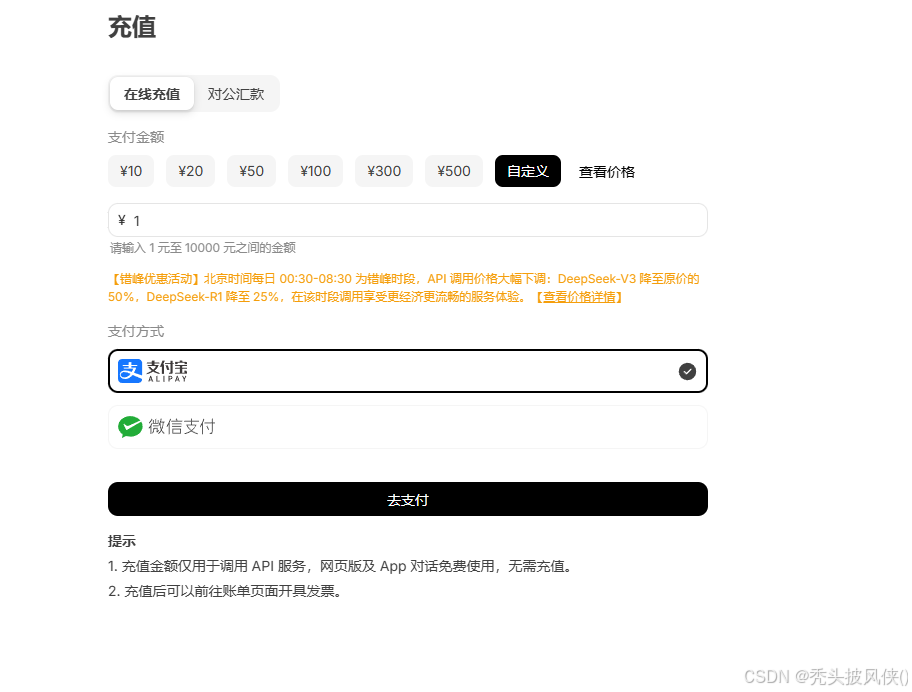Click the hint '请输入 1 元至 10000 元之间的金额'

203,248
